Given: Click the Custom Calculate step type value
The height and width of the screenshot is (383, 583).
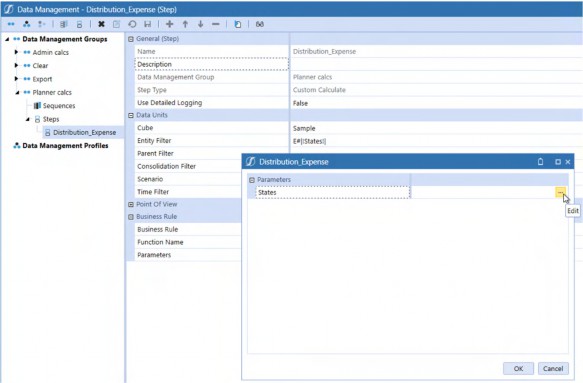Looking at the screenshot, I should point(319,90).
